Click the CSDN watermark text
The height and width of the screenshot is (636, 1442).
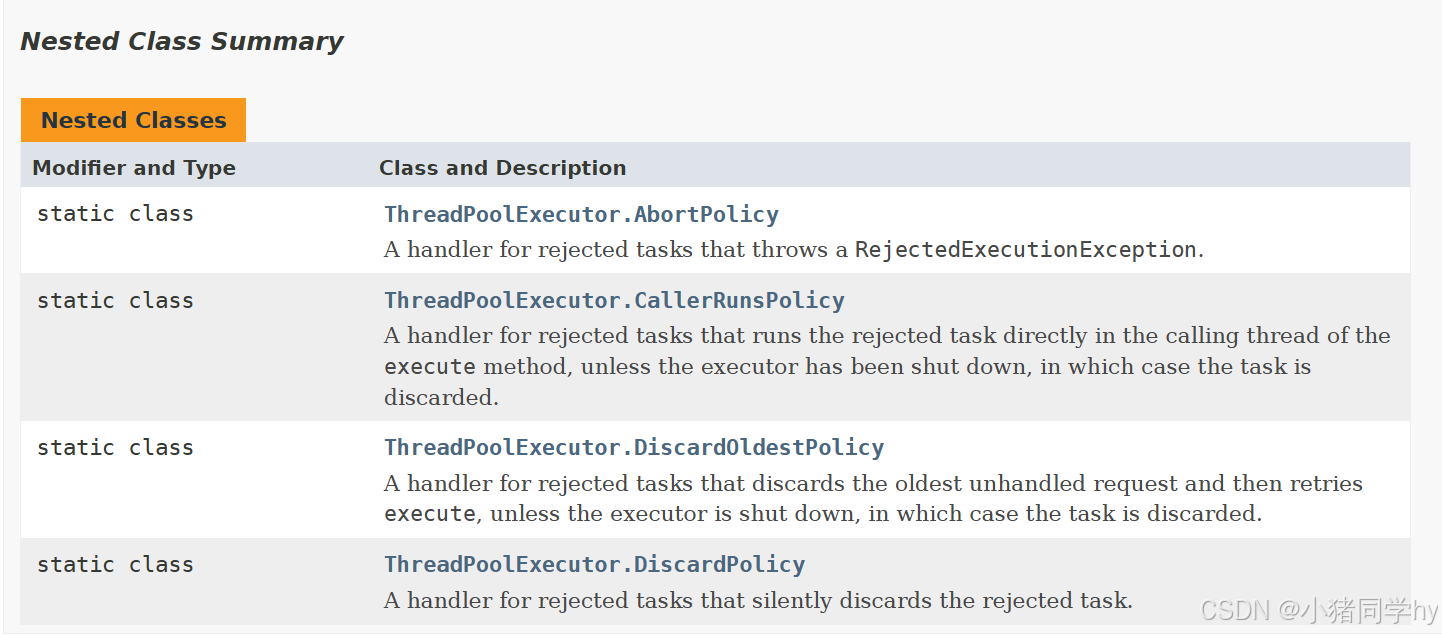pos(1319,609)
